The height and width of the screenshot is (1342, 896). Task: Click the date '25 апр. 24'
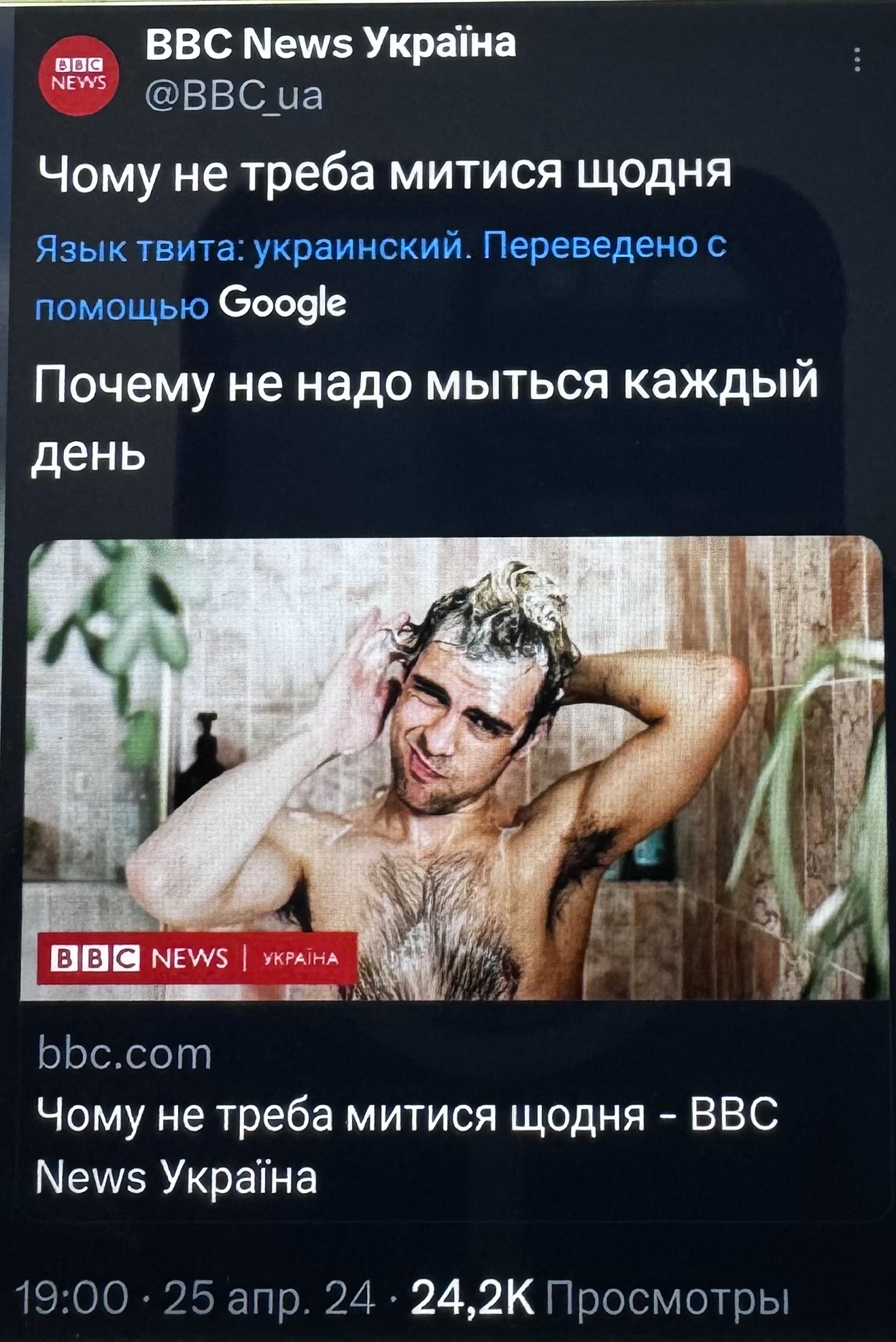[269, 1298]
